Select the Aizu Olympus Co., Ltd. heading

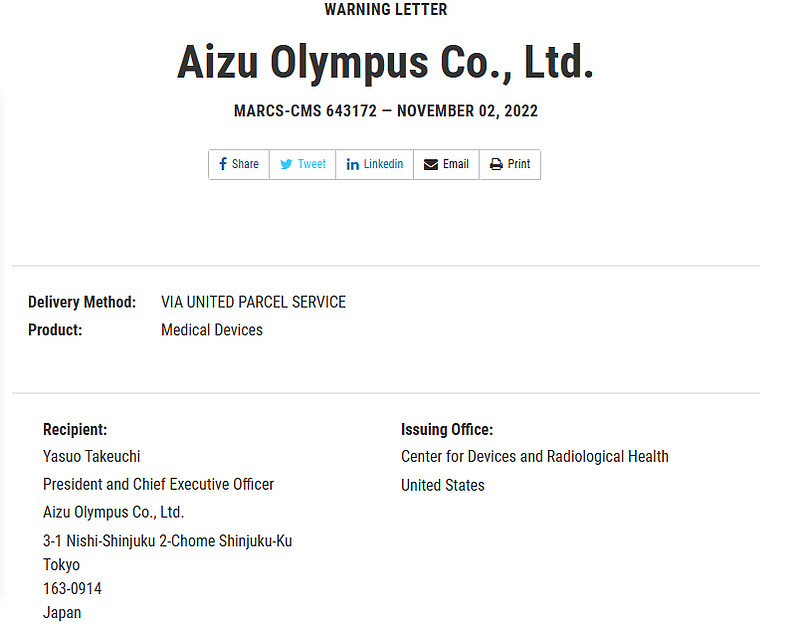coord(385,62)
